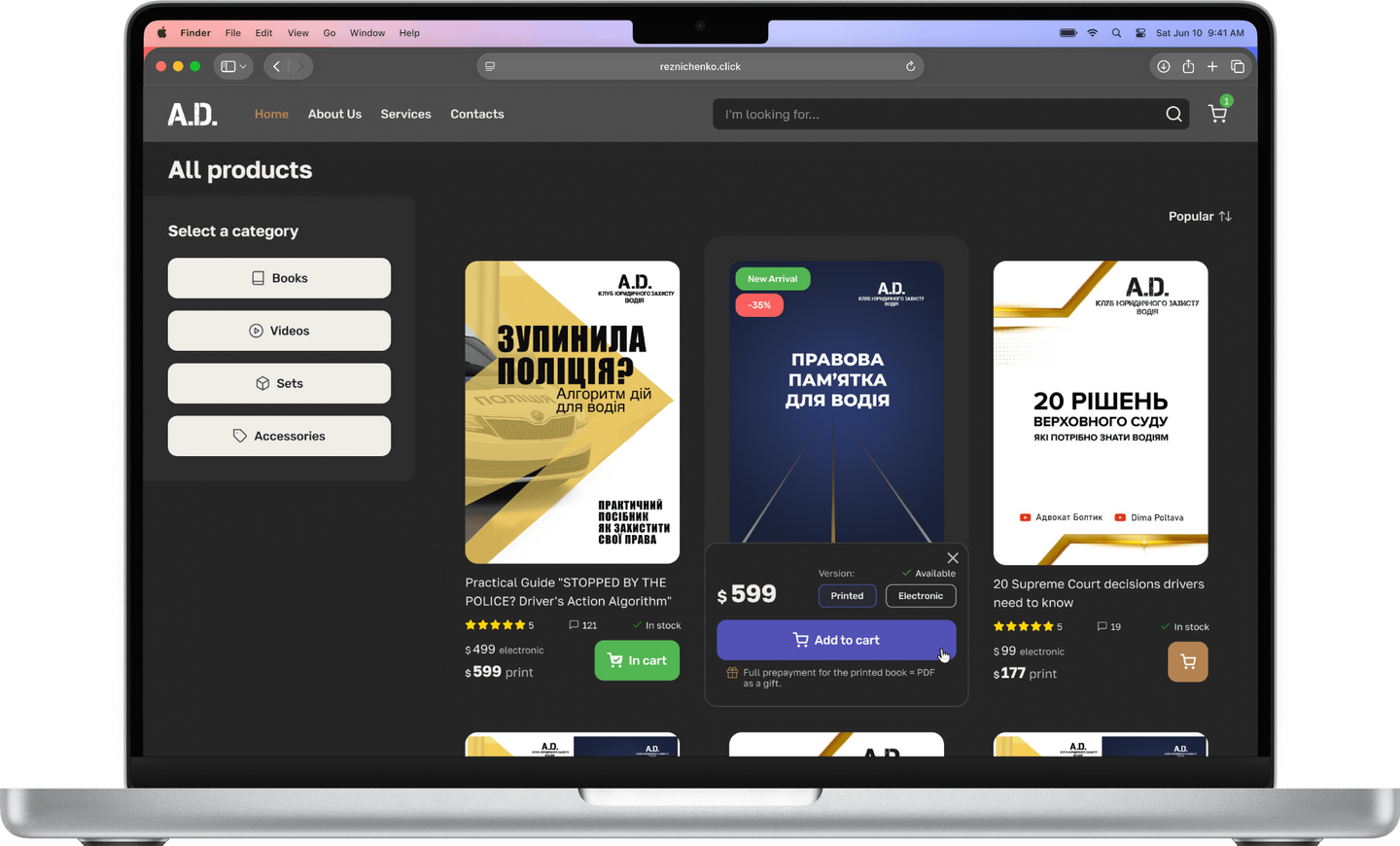1400x846 pixels.
Task: Open the Popular sort dropdown
Action: tap(1200, 216)
